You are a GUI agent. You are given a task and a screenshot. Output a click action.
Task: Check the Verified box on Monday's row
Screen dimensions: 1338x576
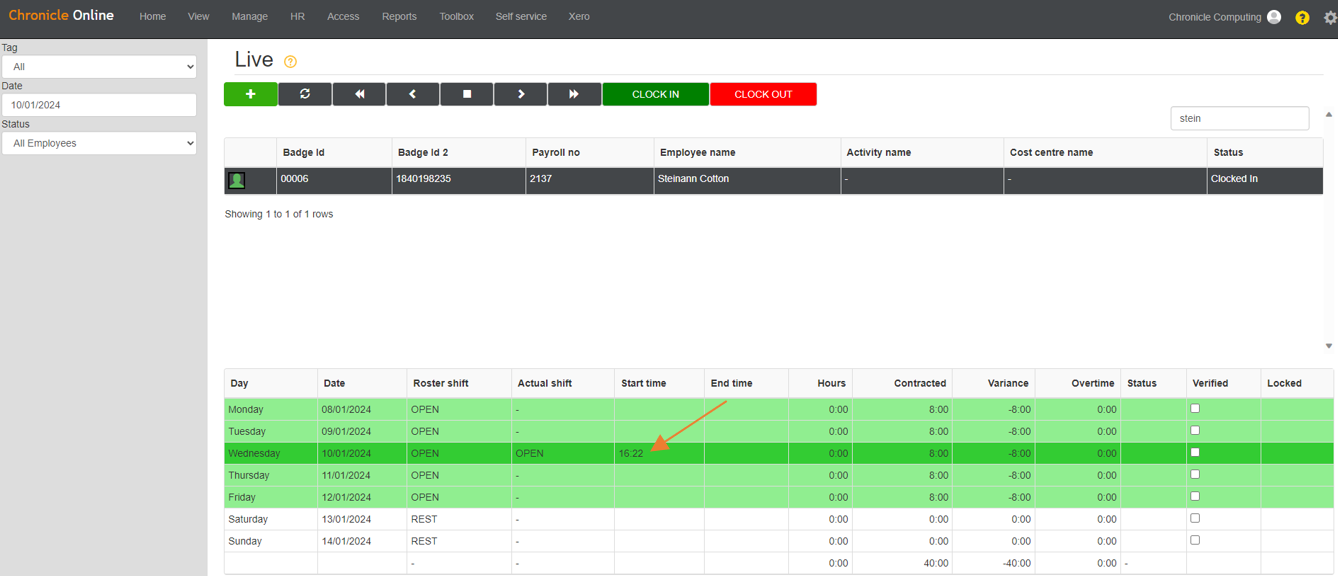1193,409
